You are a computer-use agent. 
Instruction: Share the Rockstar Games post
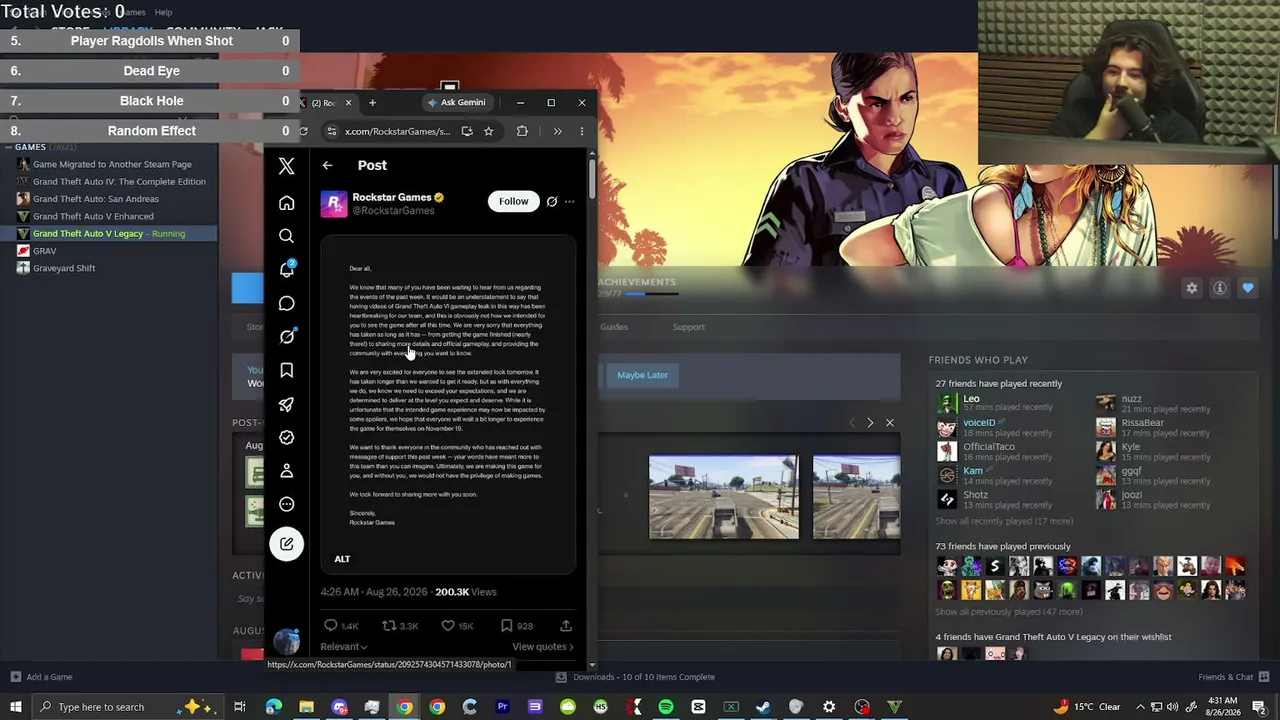click(x=566, y=626)
